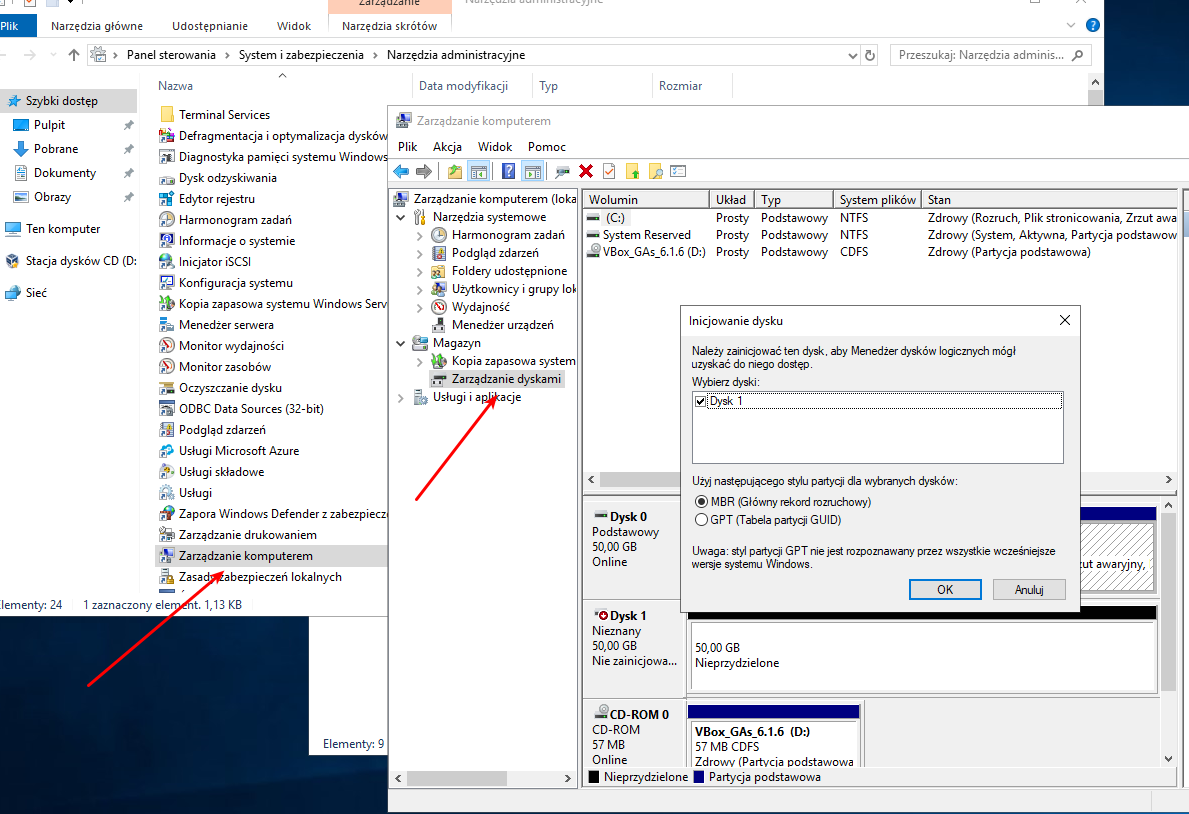
Task: Expand the Podgląd zdarzeń tree node
Action: click(419, 253)
